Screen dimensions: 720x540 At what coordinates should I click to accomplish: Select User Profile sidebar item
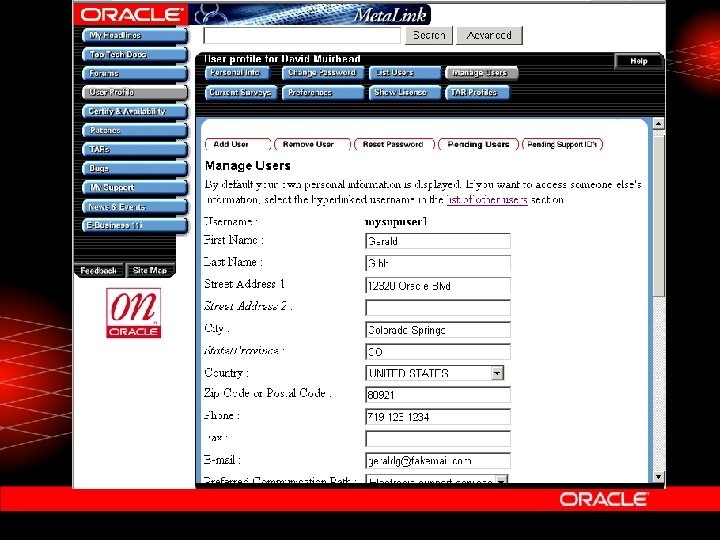tap(135, 92)
